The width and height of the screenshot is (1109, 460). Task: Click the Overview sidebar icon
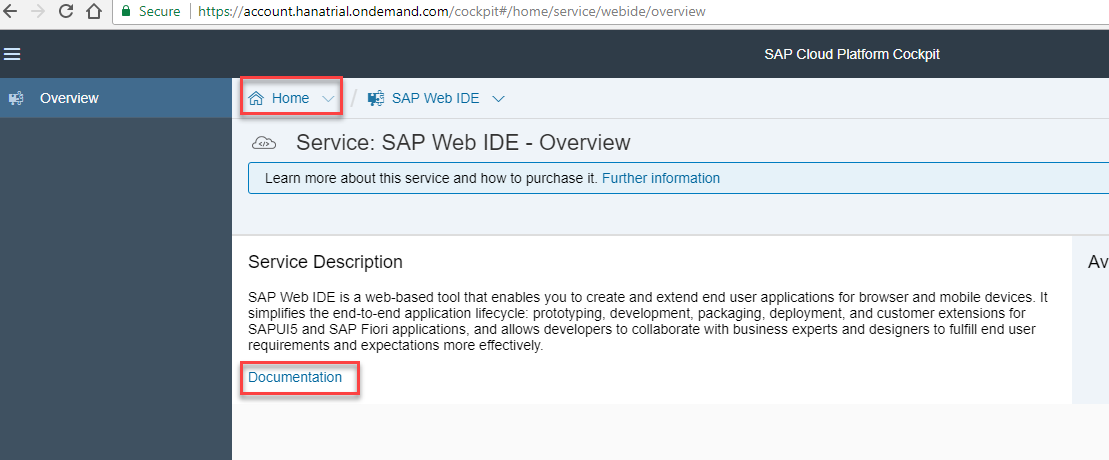16,98
